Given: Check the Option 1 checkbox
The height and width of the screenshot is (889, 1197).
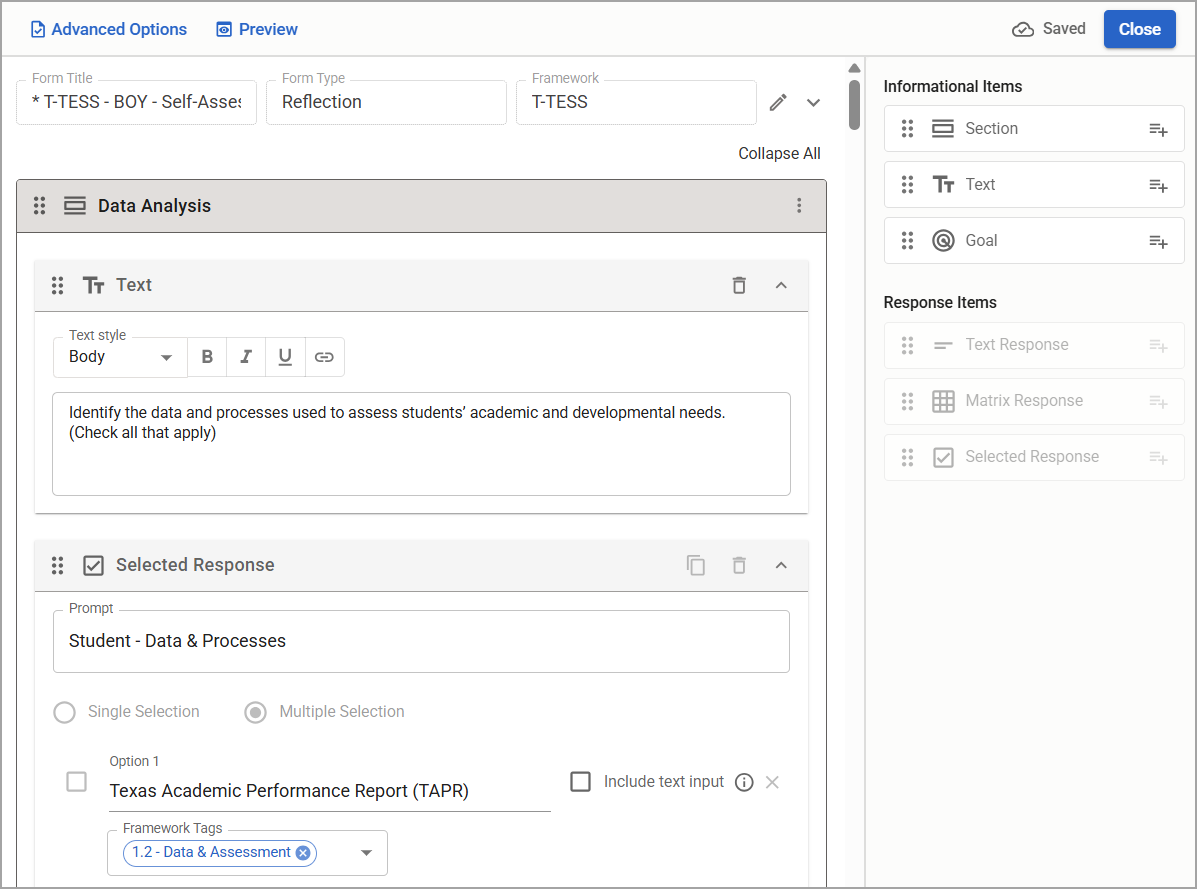Looking at the screenshot, I should [76, 782].
